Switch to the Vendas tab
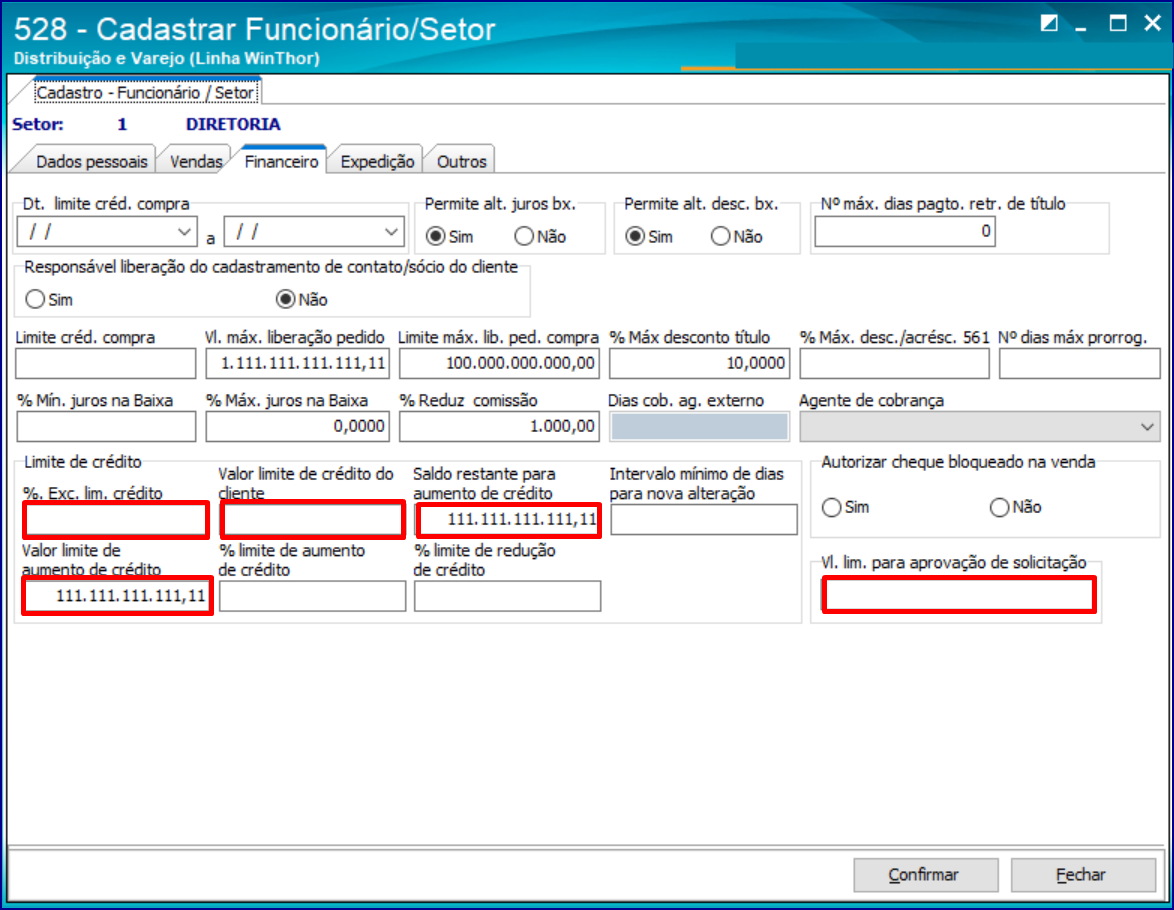Screen dimensions: 1174x910 click(x=195, y=161)
